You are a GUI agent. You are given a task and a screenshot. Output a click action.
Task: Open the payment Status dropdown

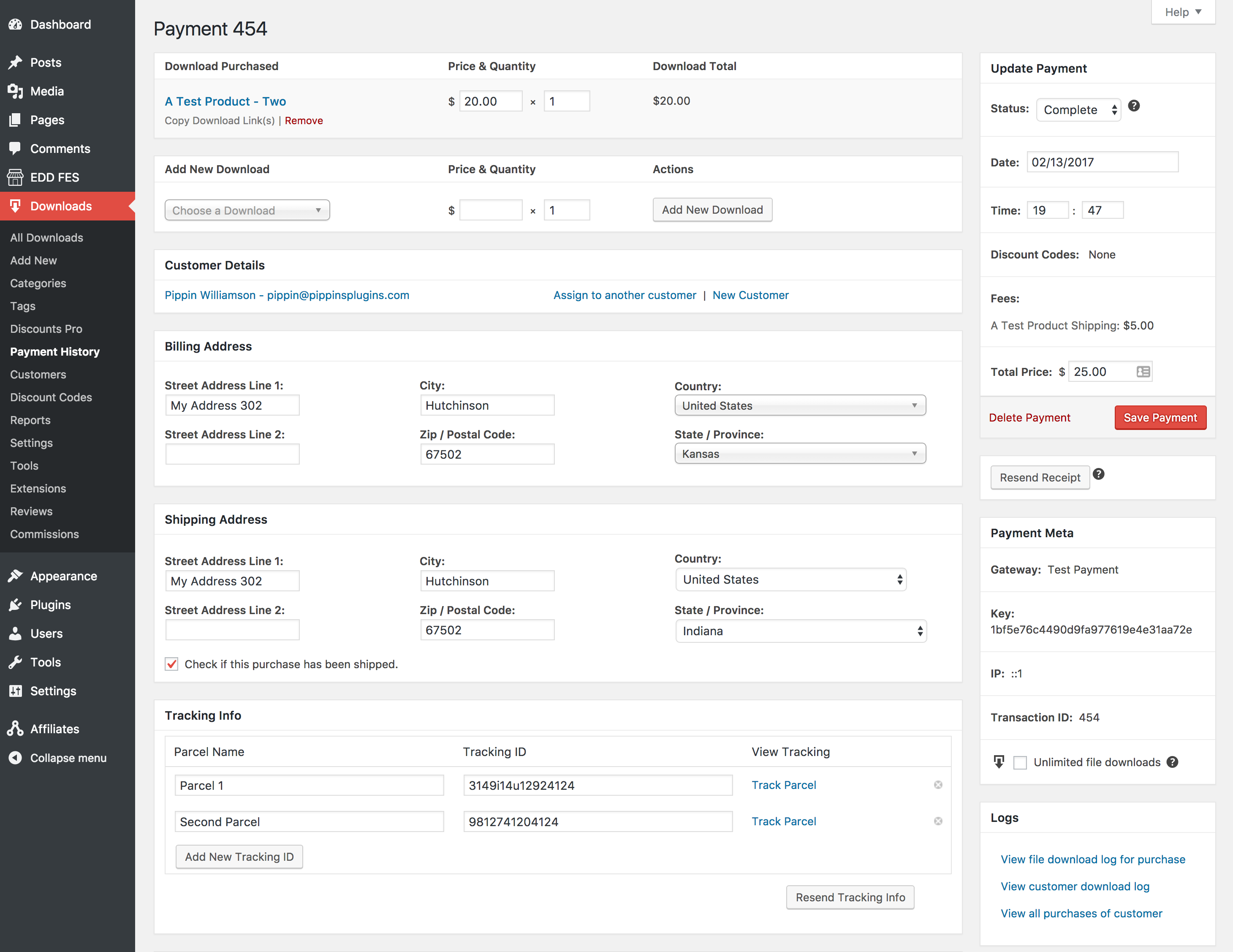(x=1078, y=109)
